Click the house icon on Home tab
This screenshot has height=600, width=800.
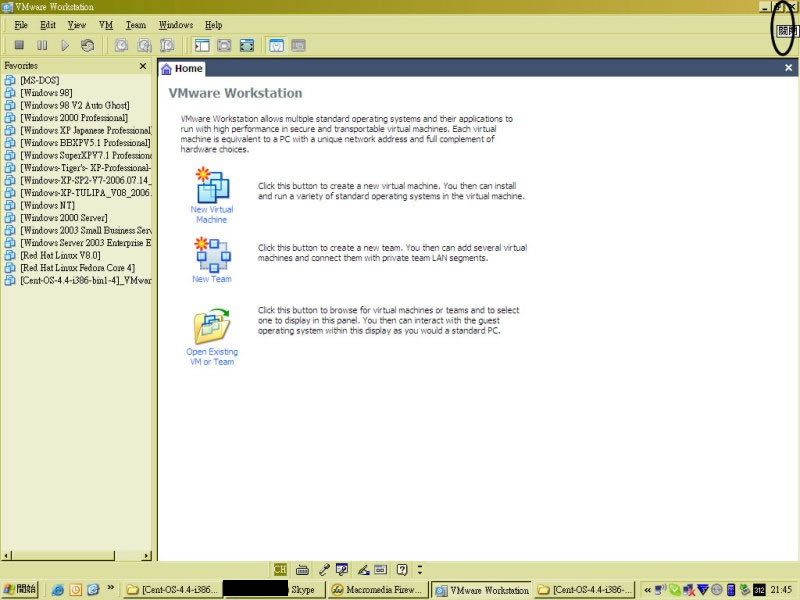[x=166, y=69]
